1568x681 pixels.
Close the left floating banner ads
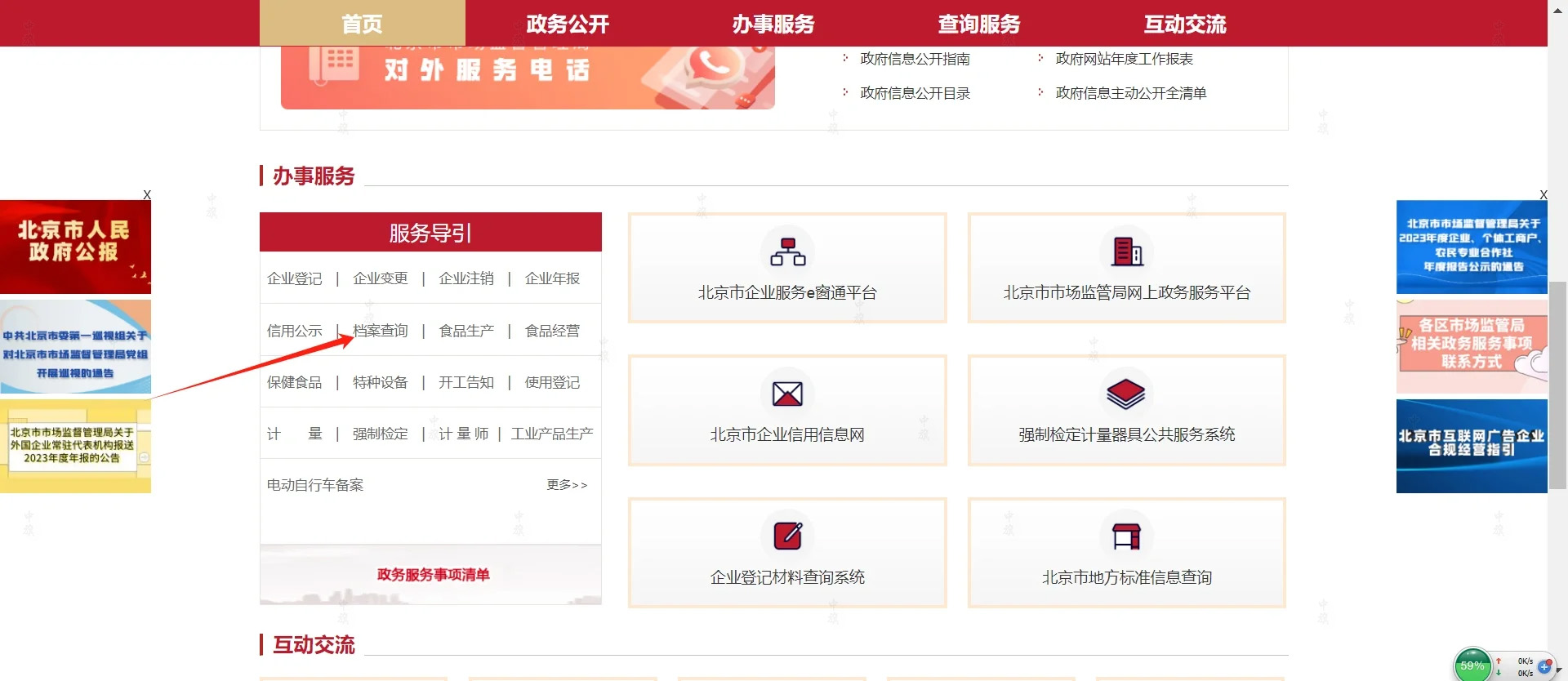point(147,195)
